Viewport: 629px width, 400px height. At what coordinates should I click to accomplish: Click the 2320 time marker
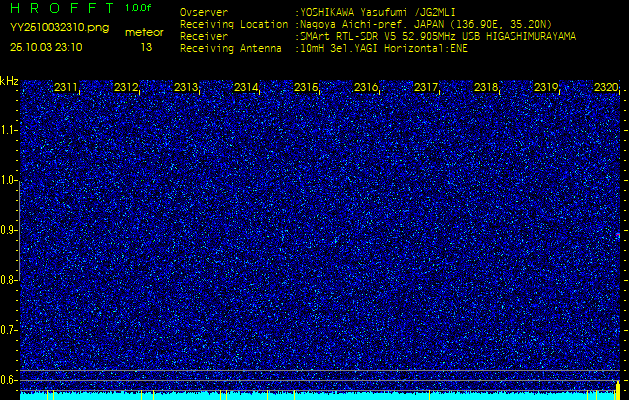606,87
